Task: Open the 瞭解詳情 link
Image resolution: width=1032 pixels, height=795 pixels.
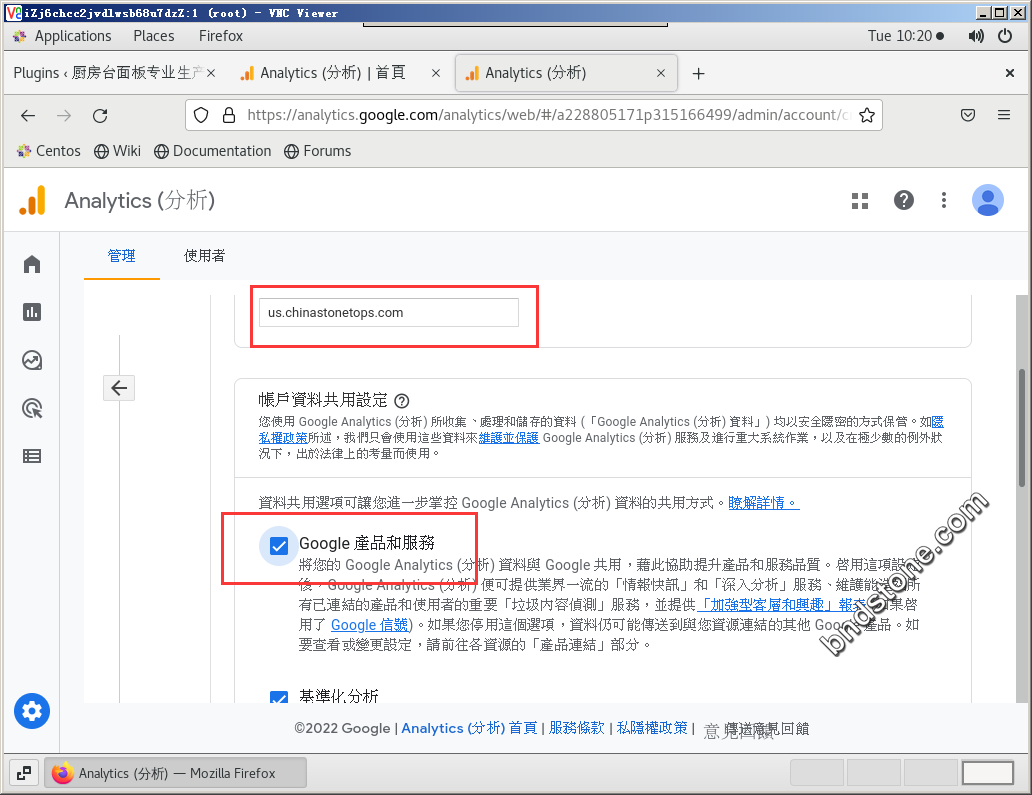Action: click(x=763, y=503)
